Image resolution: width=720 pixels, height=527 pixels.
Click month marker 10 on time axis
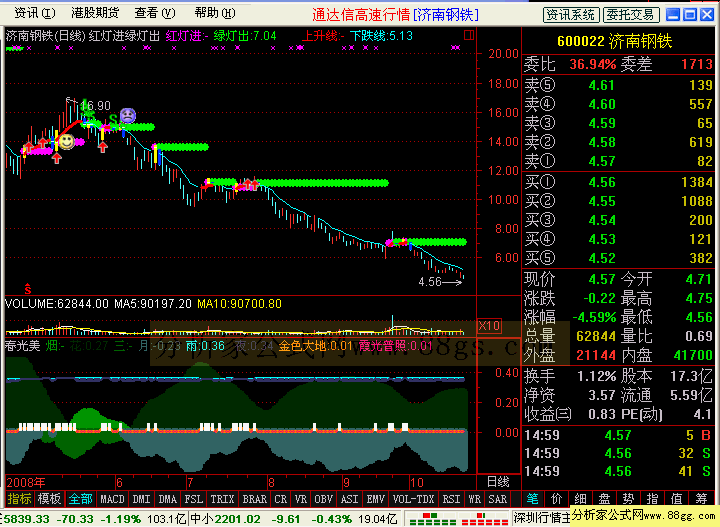[x=416, y=482]
